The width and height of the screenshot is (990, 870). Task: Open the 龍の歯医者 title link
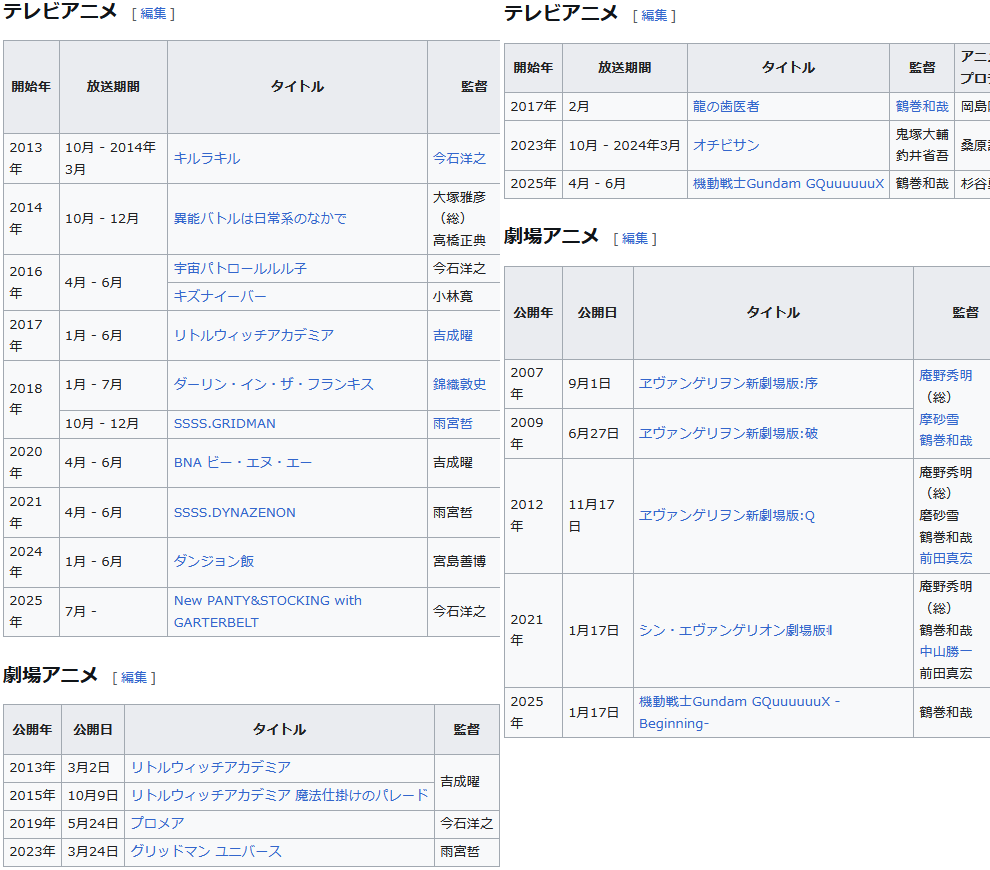pos(726,107)
